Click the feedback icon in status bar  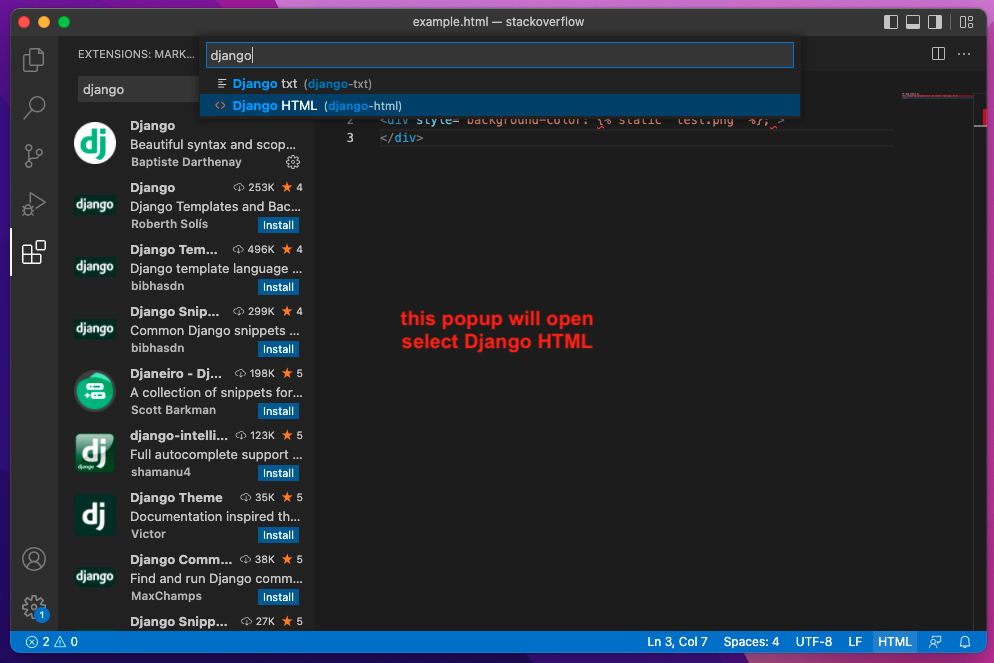click(x=935, y=642)
